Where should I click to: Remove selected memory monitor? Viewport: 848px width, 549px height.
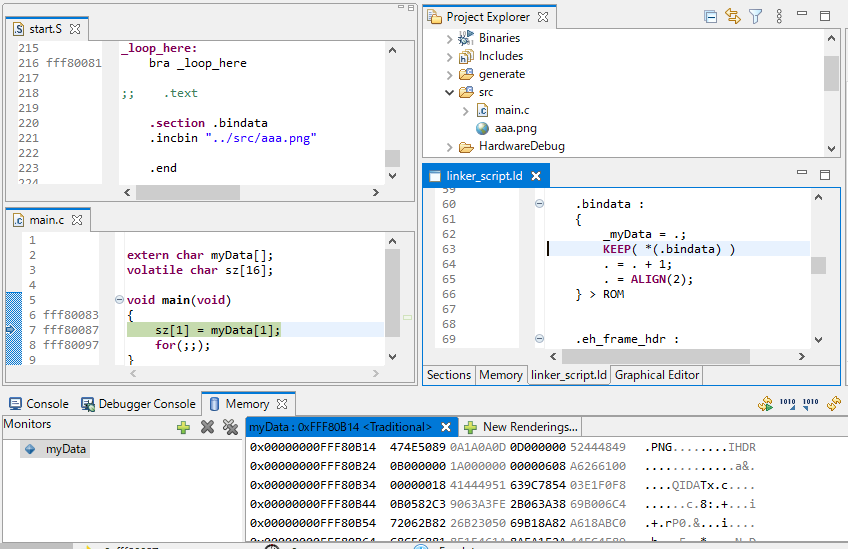[207, 427]
